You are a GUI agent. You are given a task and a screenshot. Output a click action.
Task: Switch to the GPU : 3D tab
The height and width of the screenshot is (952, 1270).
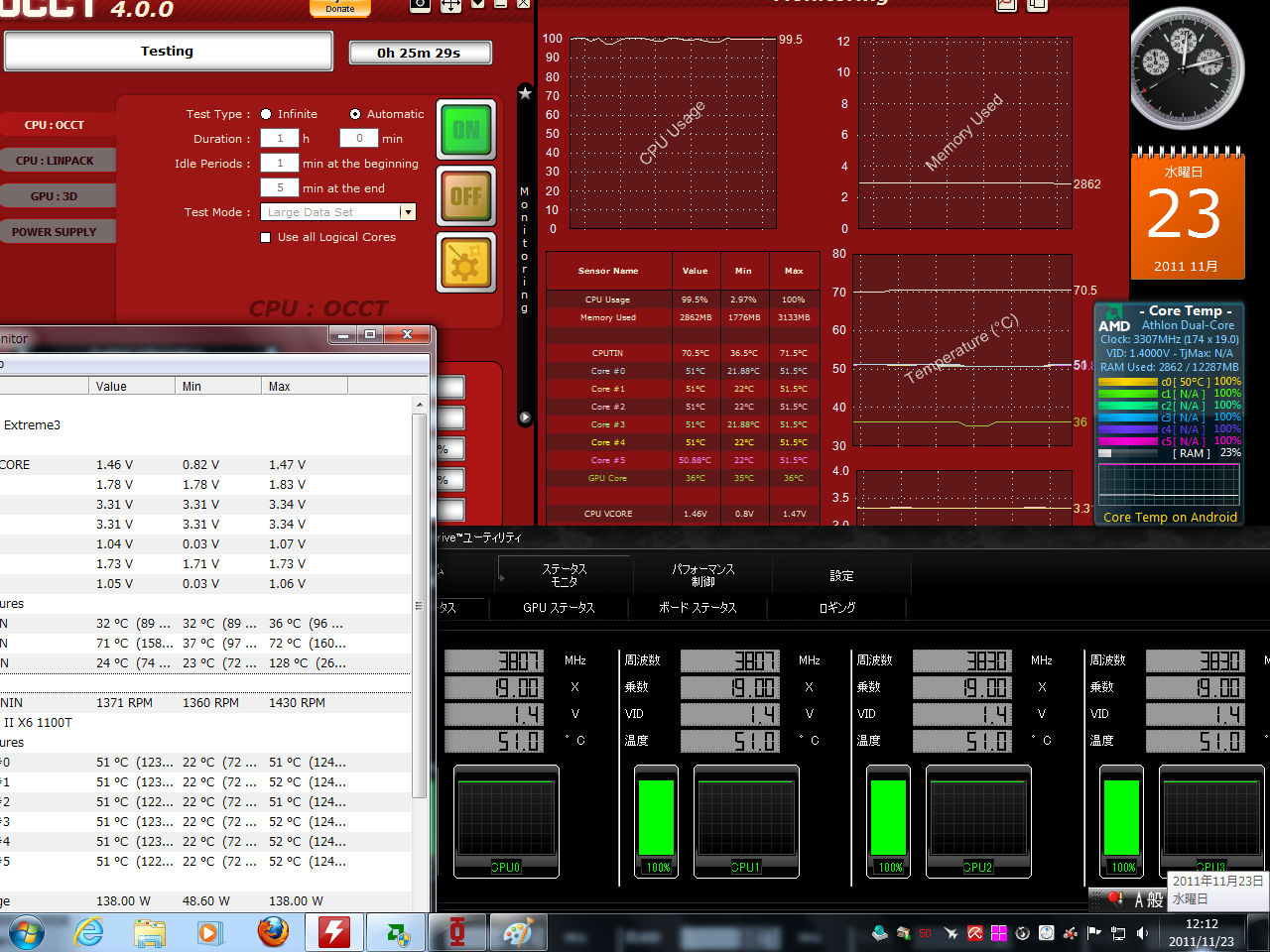[x=58, y=196]
